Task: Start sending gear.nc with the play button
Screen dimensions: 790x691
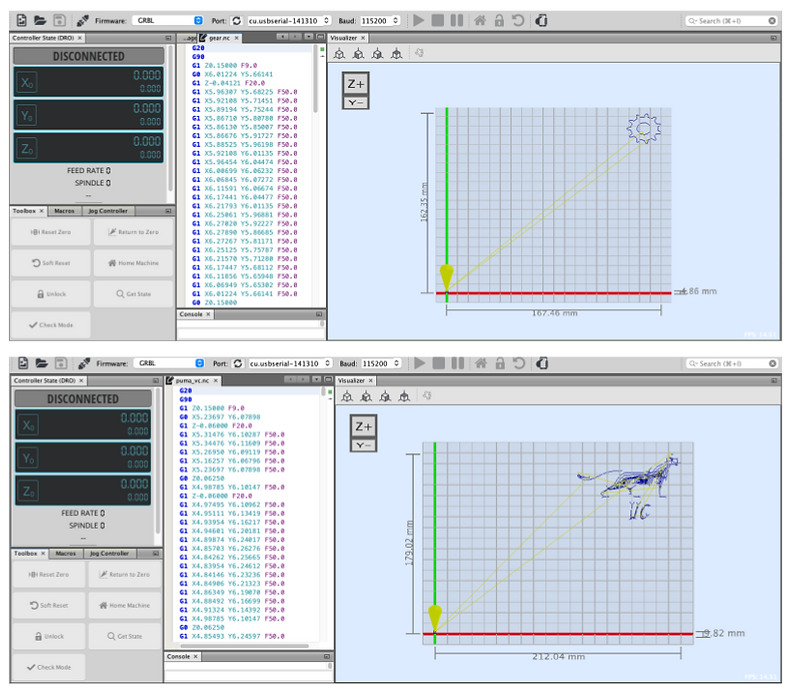Action: click(418, 21)
